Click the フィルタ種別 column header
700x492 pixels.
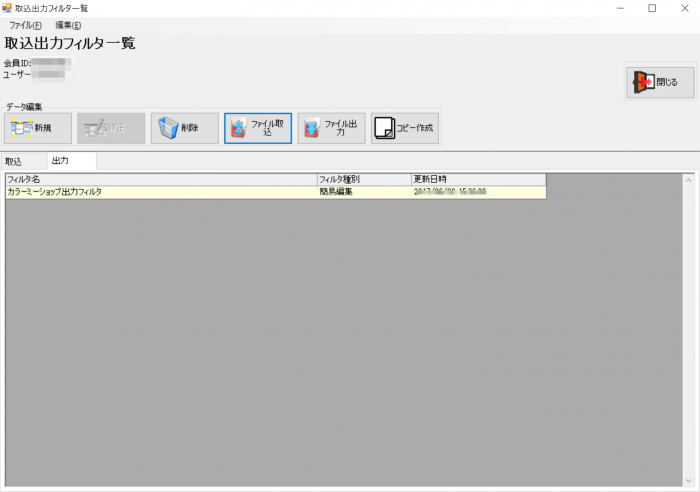click(x=363, y=179)
